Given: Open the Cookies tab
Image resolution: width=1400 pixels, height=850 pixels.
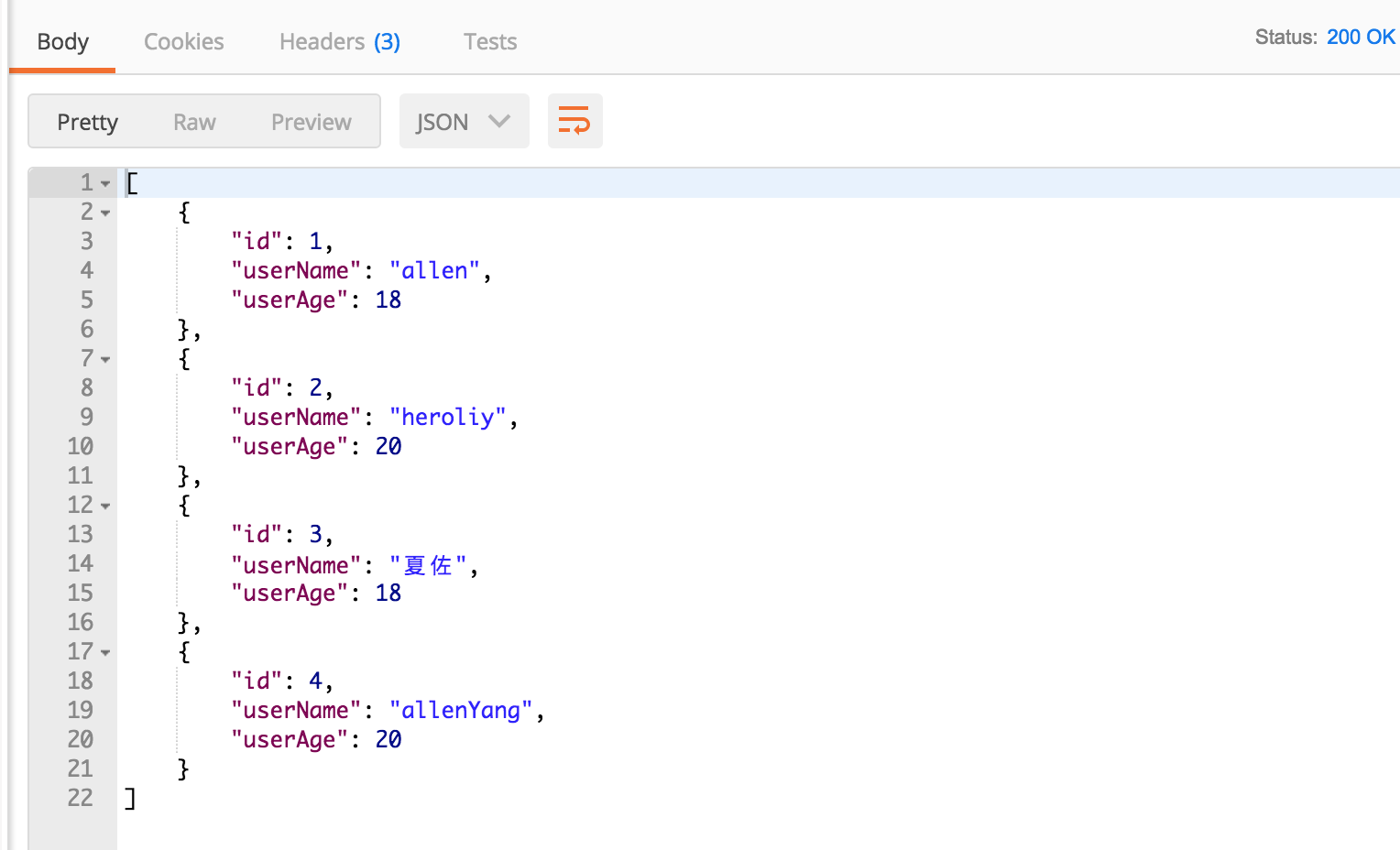Looking at the screenshot, I should tap(184, 42).
